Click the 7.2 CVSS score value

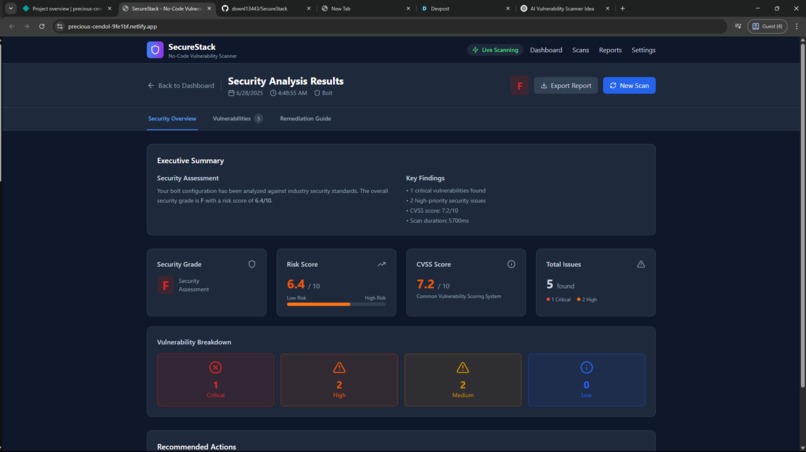point(425,284)
